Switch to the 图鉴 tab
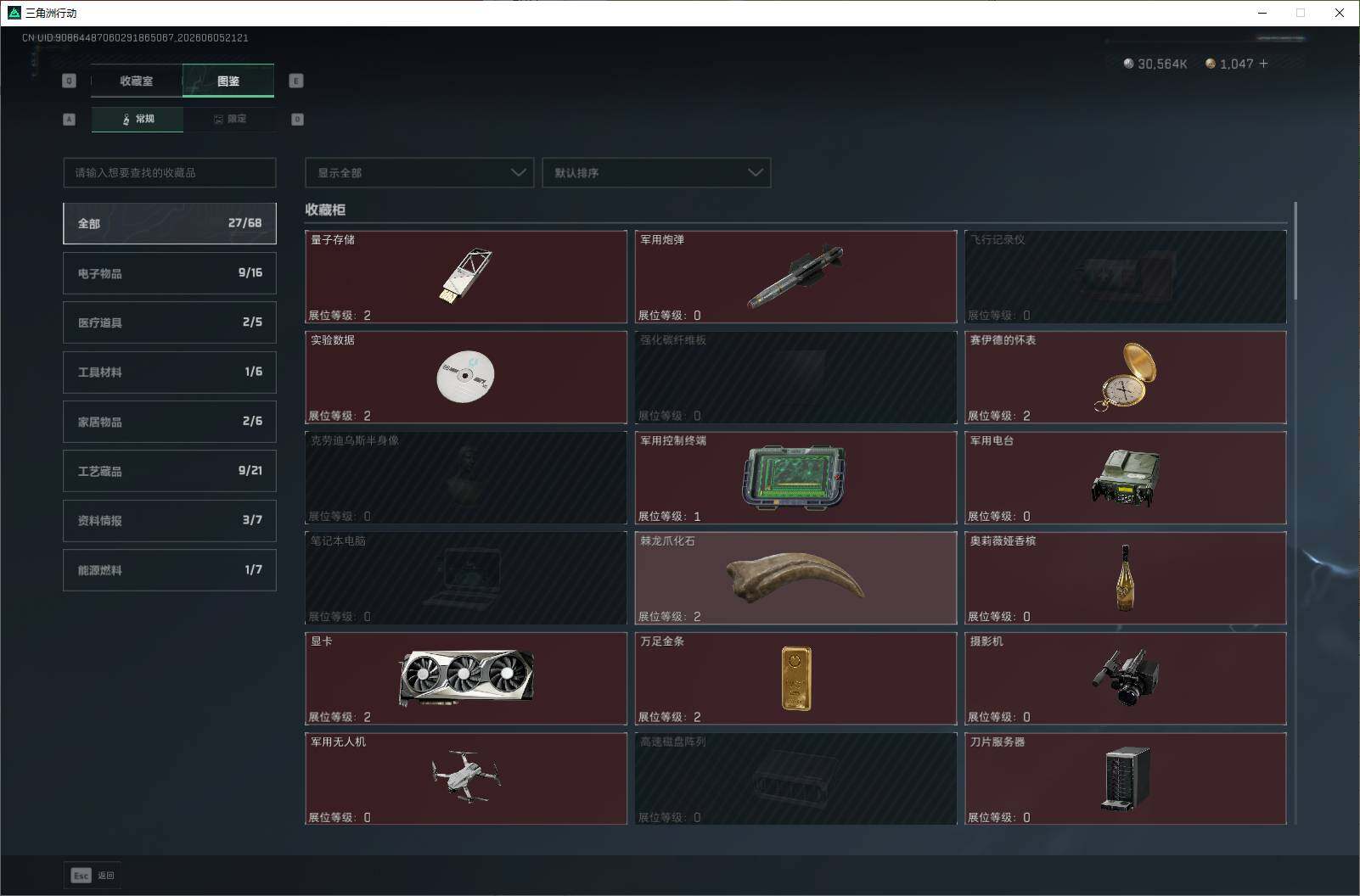 (228, 81)
